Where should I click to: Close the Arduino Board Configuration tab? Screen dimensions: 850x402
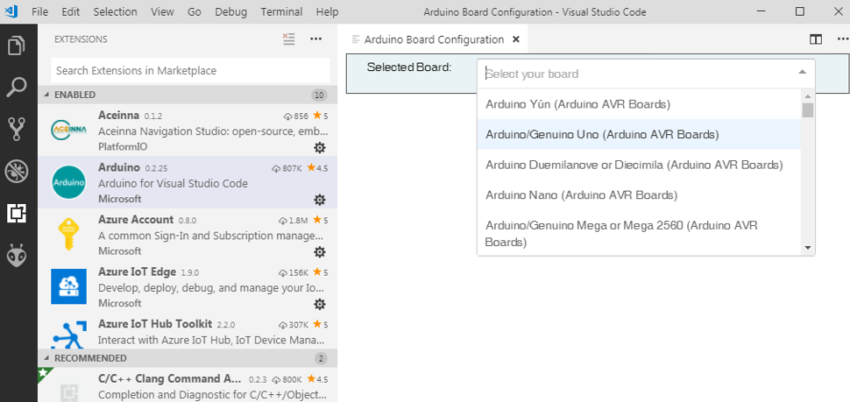pos(516,40)
